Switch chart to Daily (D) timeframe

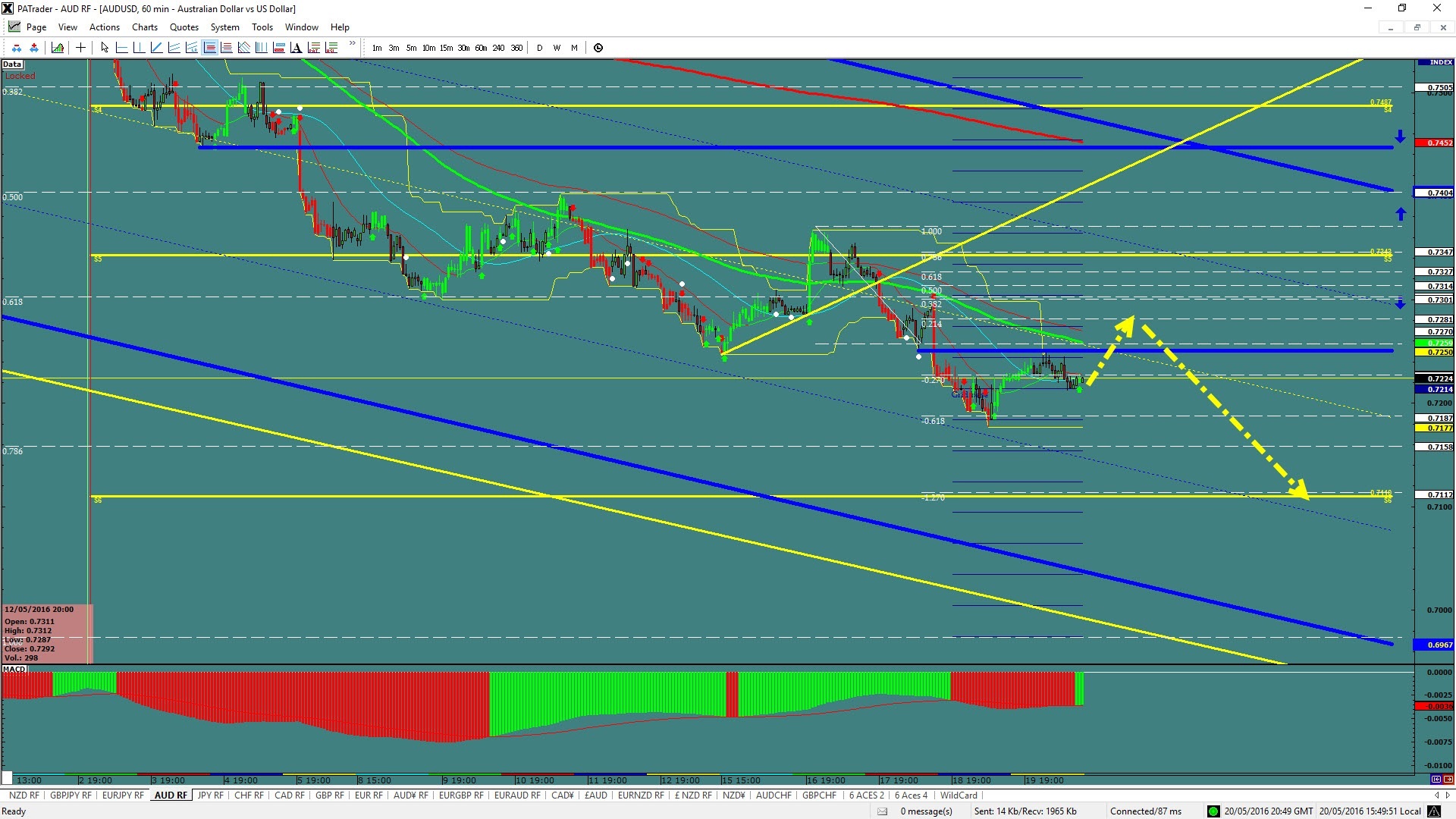point(540,48)
